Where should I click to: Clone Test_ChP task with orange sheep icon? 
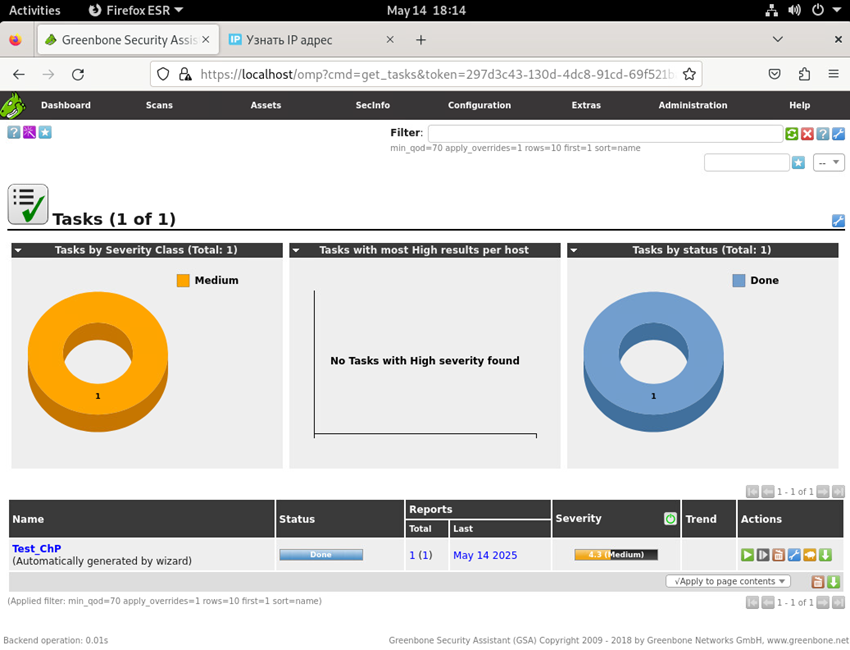tap(810, 555)
